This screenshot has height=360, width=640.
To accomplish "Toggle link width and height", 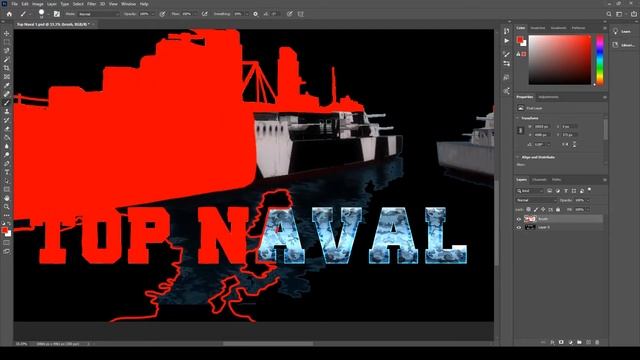I will (x=520, y=130).
